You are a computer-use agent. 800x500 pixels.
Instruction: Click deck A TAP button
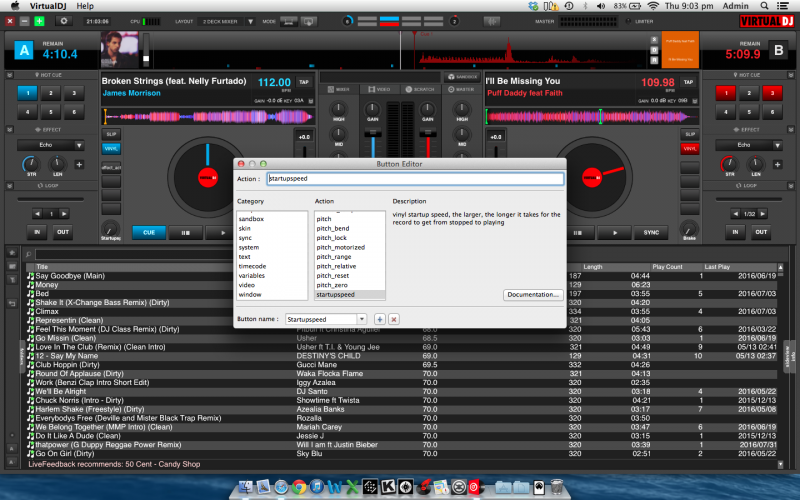(304, 82)
